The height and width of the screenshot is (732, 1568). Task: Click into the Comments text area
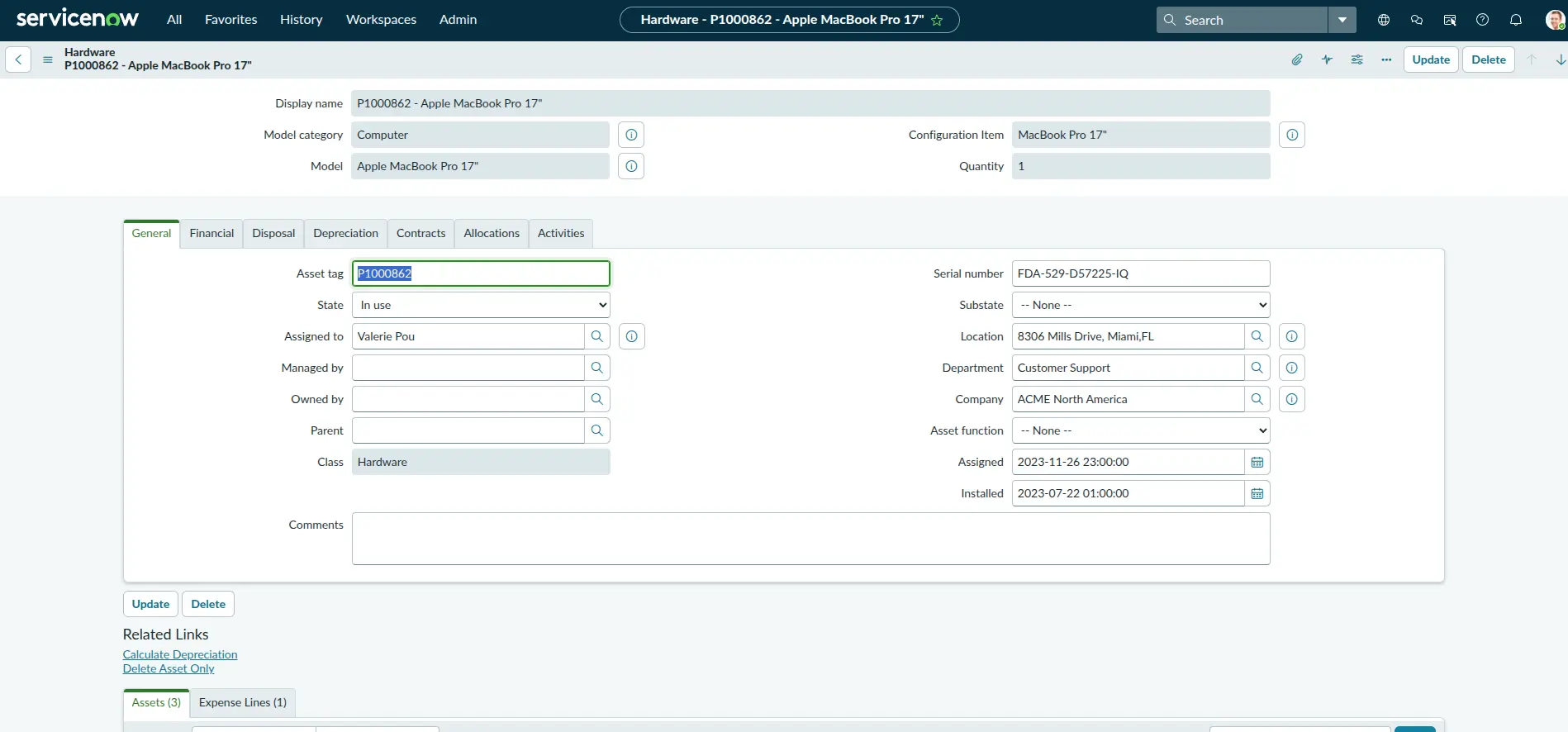pyautogui.click(x=810, y=539)
